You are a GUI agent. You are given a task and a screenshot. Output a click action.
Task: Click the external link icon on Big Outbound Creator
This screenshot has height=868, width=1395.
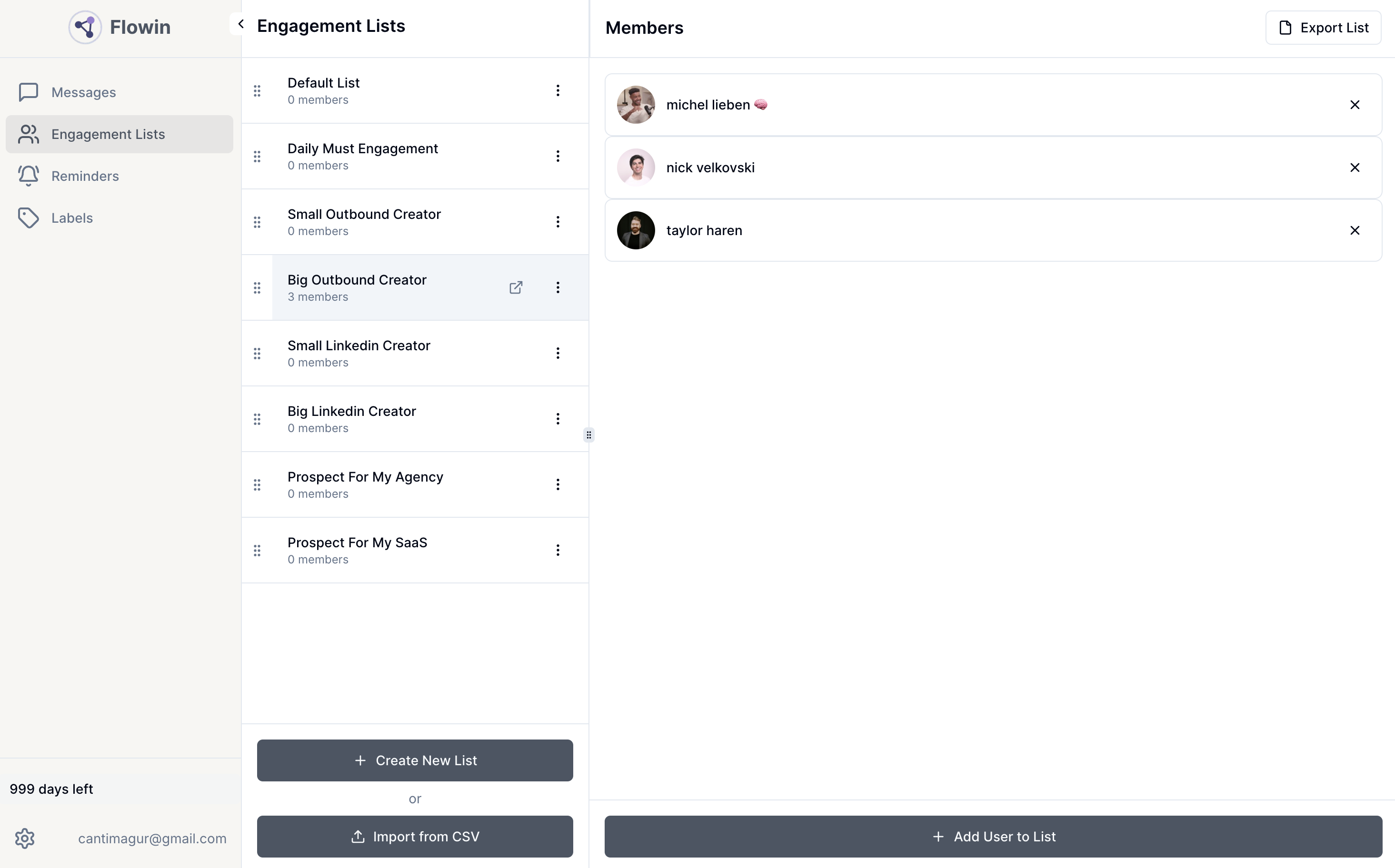[515, 287]
